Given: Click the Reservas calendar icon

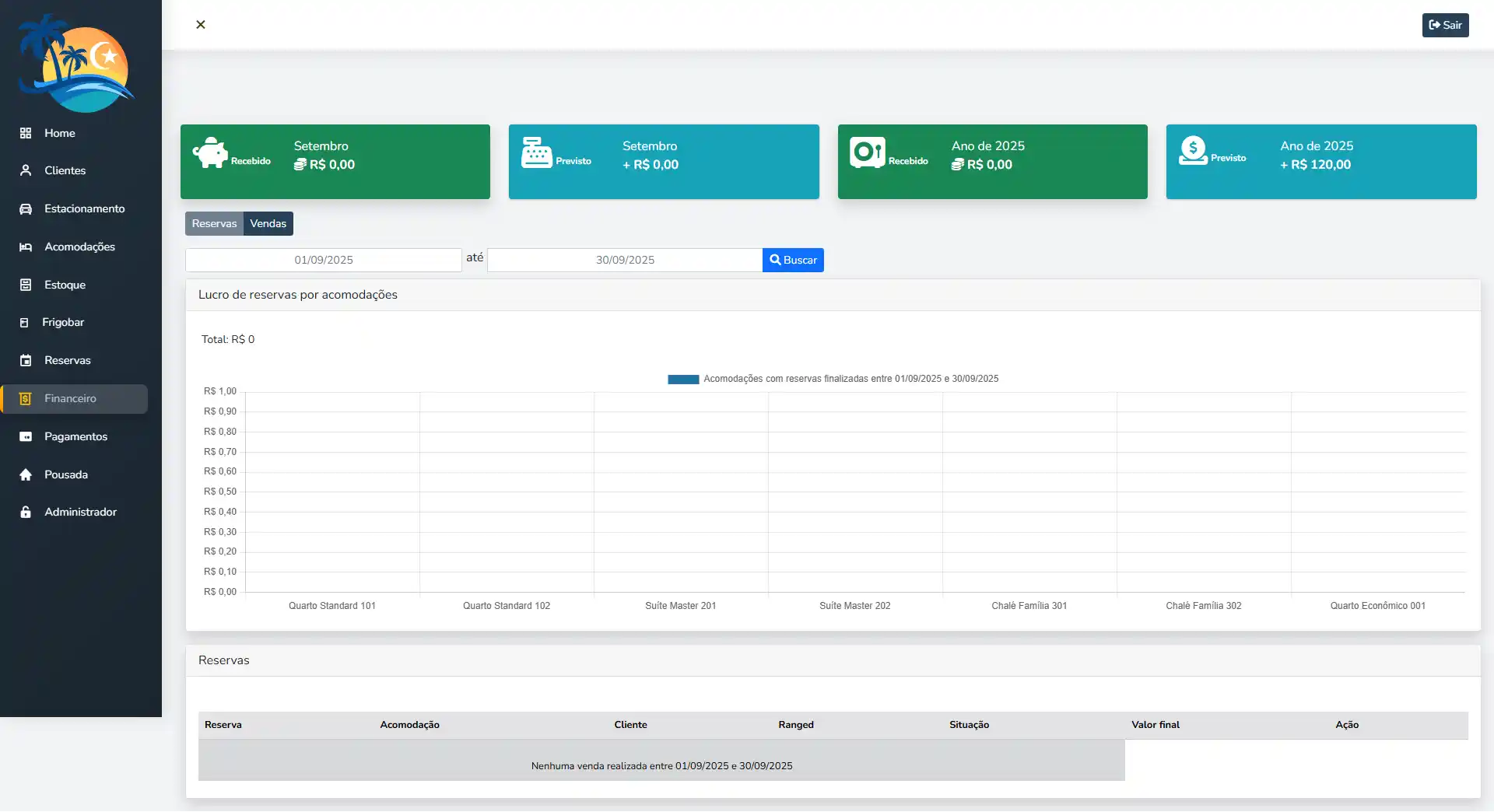Looking at the screenshot, I should click(x=26, y=360).
